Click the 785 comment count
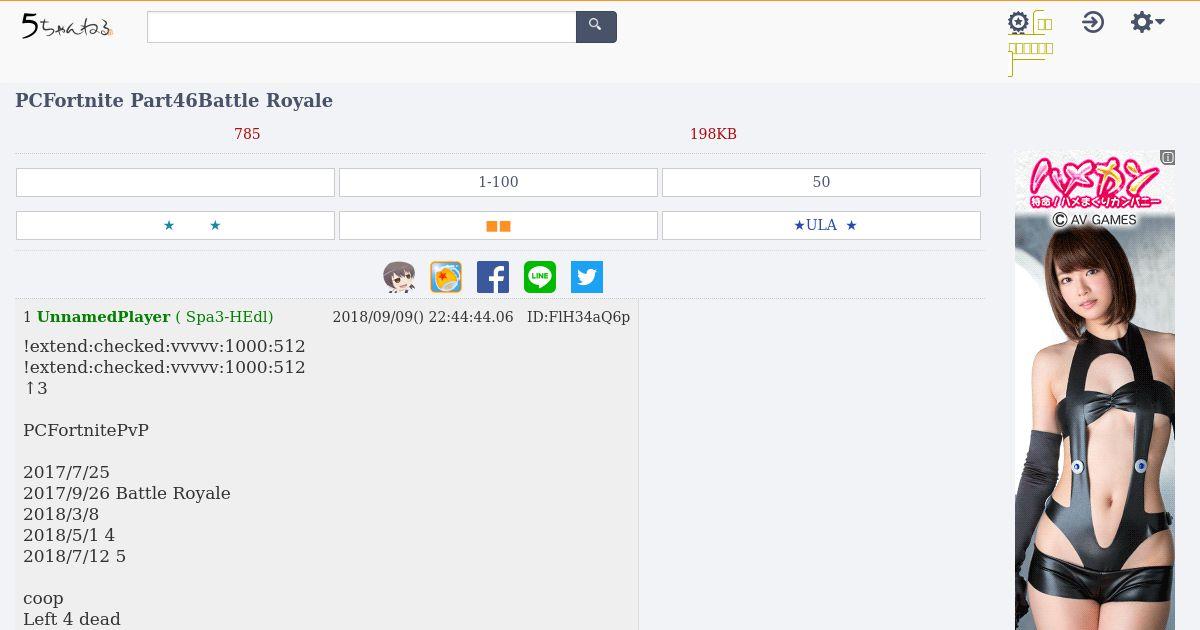This screenshot has height=630, width=1200. pos(247,134)
